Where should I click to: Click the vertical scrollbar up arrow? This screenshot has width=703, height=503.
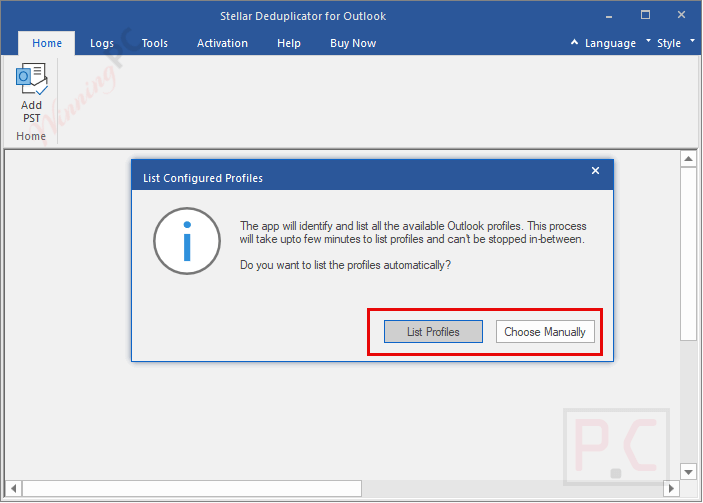pyautogui.click(x=688, y=159)
